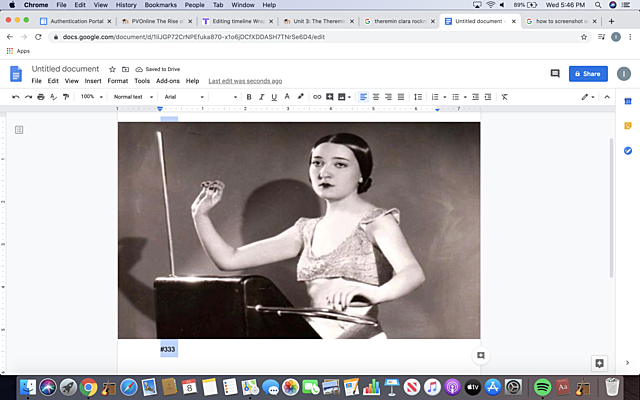This screenshot has width=640, height=400.
Task: Open the Normal text style dropdown
Action: coord(133,97)
